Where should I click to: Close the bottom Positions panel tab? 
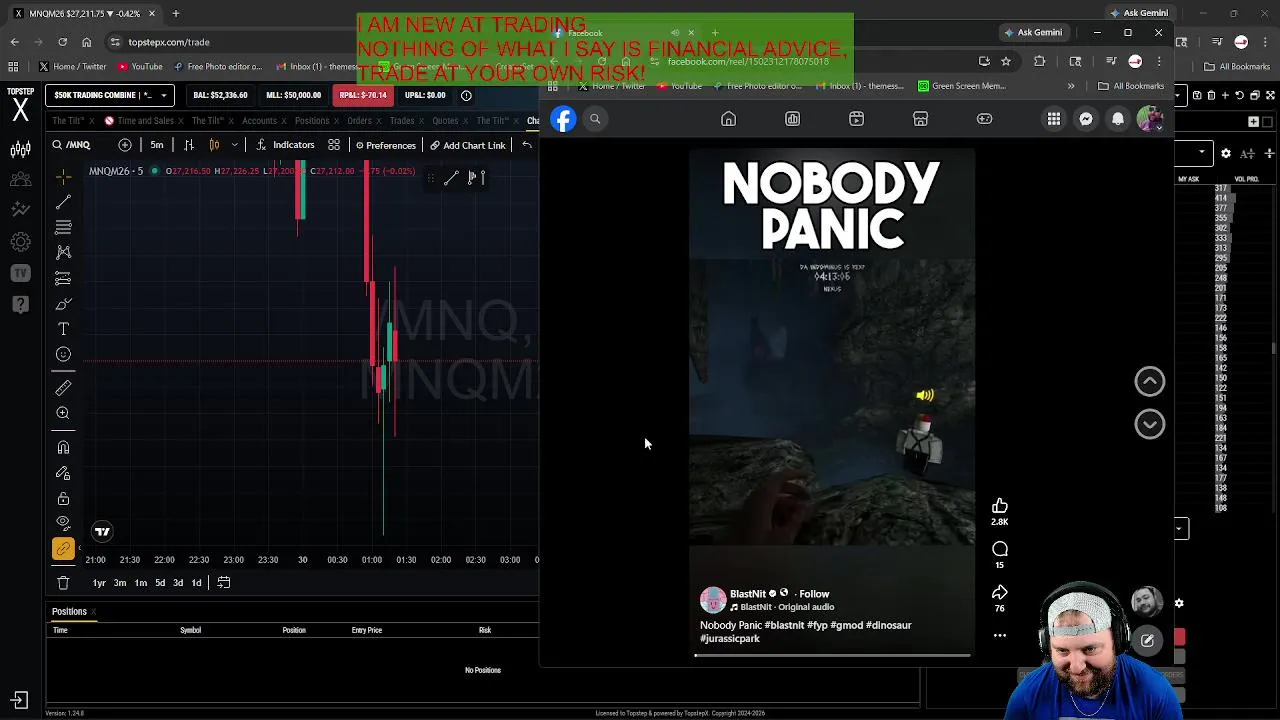[x=93, y=612]
